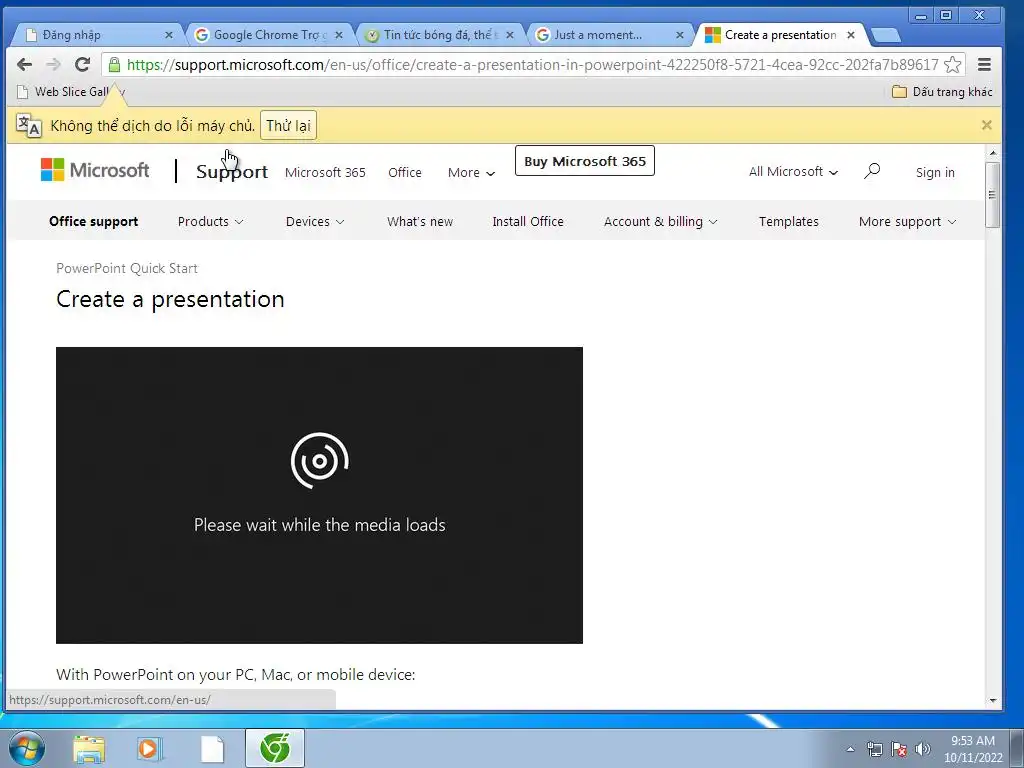
Task: Reload the page with the refresh icon
Action: tap(82, 64)
